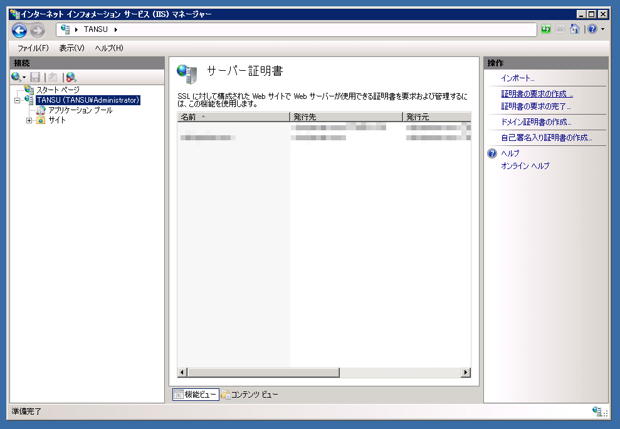Open the 表示(V) menu
The image size is (620, 429).
pyautogui.click(x=72, y=48)
